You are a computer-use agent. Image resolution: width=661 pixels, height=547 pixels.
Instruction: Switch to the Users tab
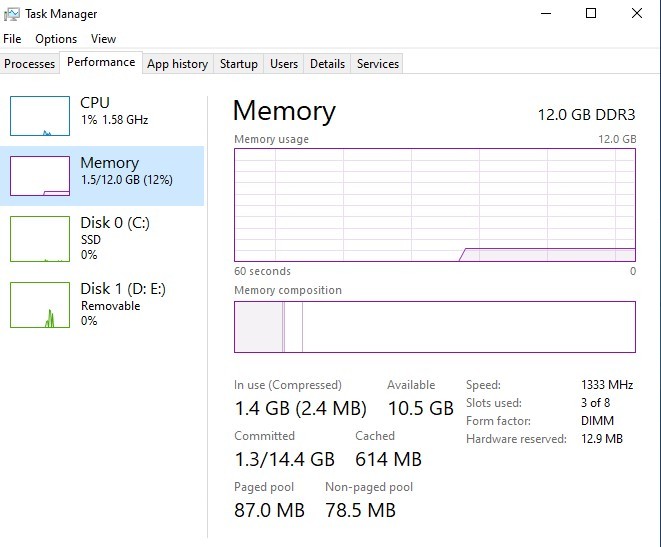click(x=284, y=64)
